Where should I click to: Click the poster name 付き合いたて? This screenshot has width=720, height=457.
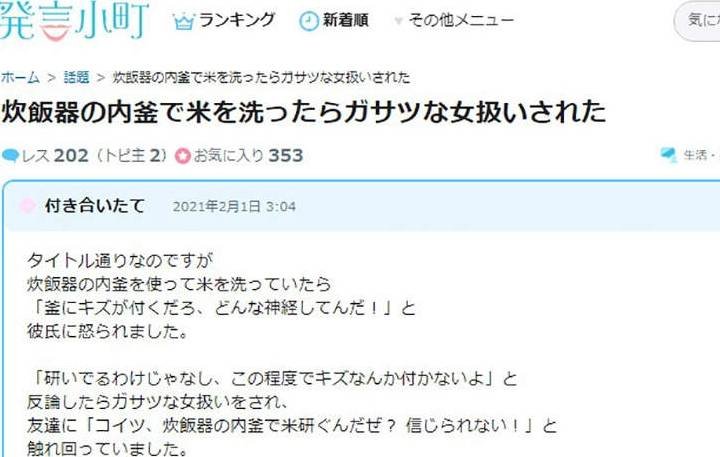coord(95,206)
